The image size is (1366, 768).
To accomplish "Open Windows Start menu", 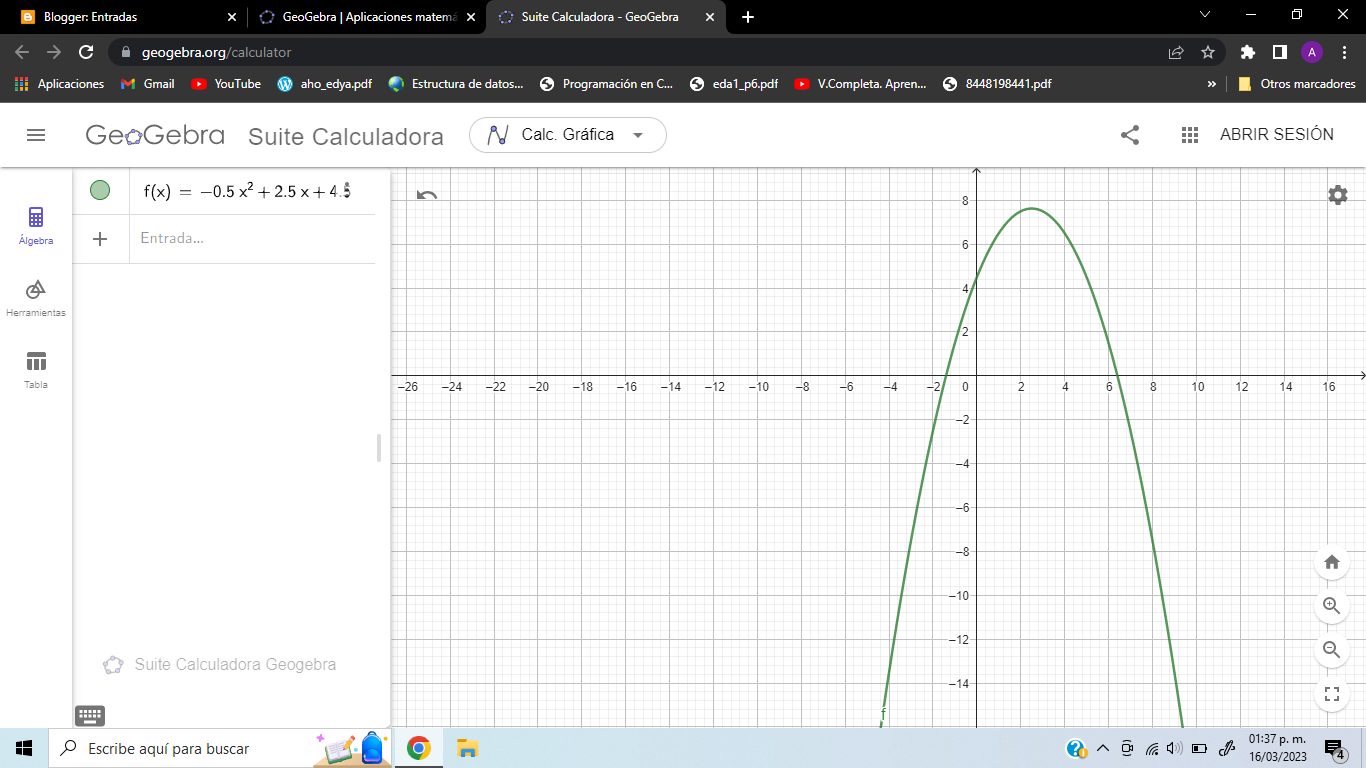I will click(24, 748).
